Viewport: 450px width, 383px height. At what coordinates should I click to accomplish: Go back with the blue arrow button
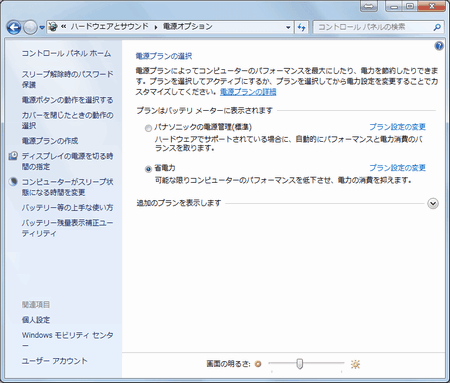14,27
